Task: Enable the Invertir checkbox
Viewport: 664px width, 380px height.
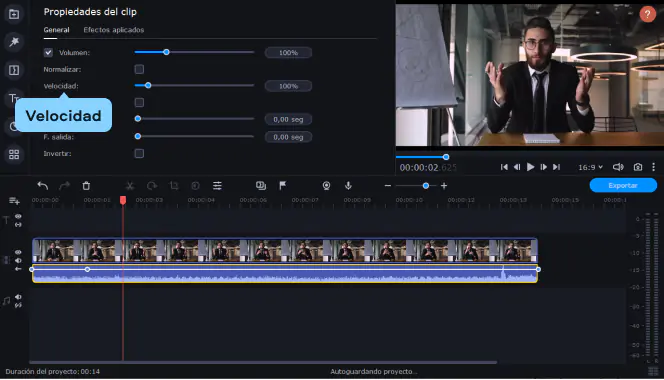Action: click(x=139, y=153)
